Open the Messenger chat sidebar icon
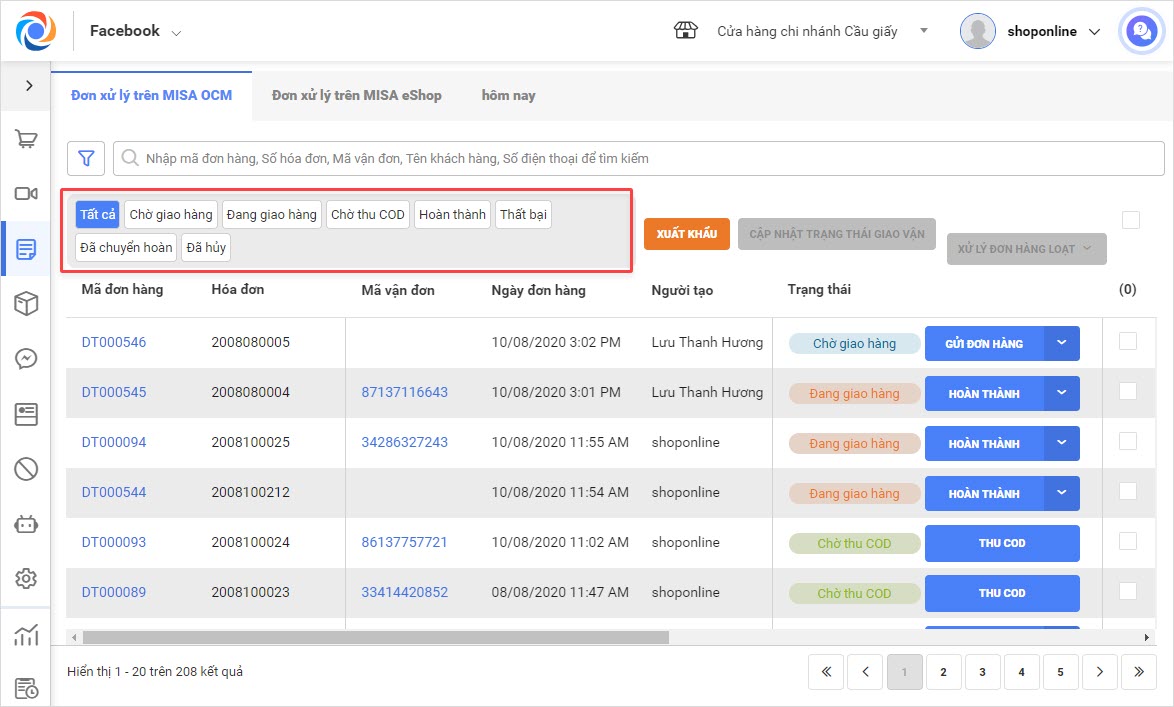 (x=26, y=359)
